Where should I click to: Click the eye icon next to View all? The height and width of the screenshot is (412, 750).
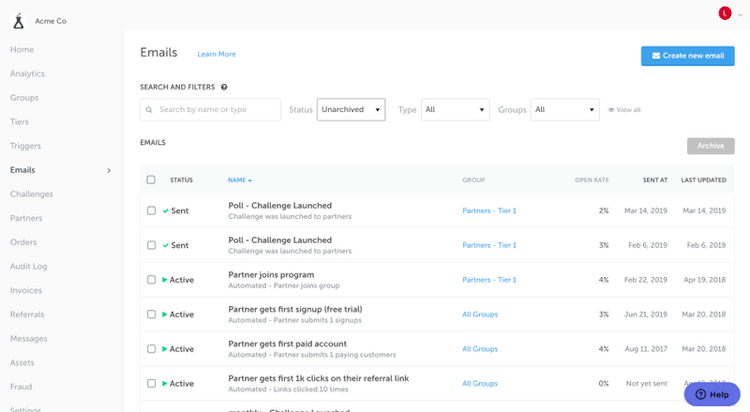click(x=611, y=110)
